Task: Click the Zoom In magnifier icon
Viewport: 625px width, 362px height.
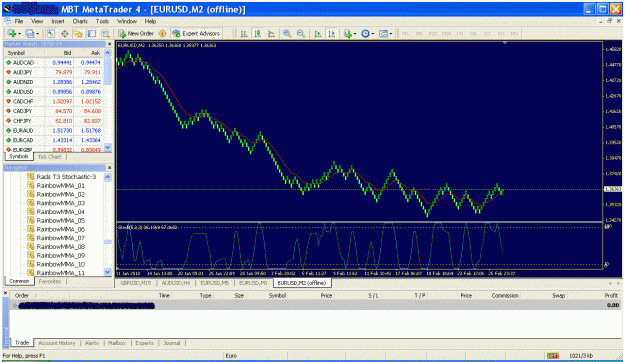Action: point(287,34)
